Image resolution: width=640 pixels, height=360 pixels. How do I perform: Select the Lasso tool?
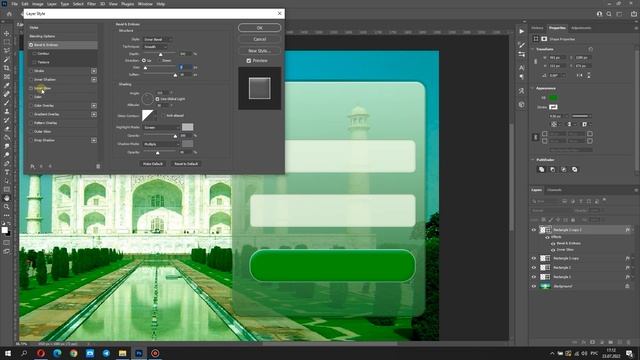click(7, 51)
